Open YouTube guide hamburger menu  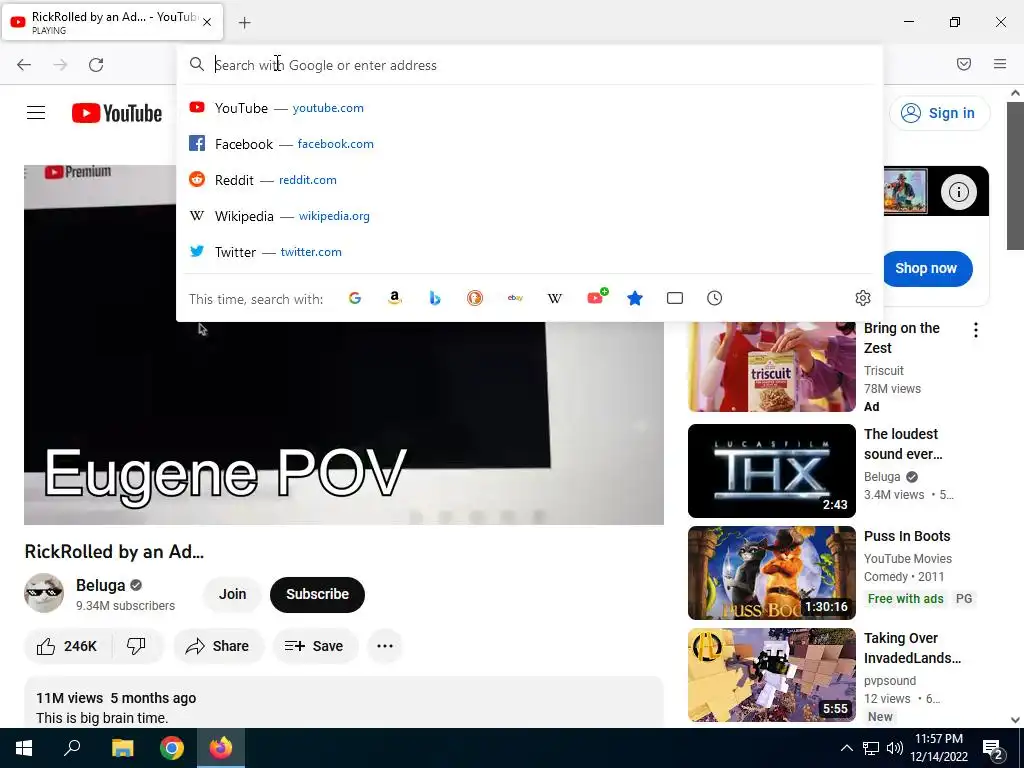point(36,113)
